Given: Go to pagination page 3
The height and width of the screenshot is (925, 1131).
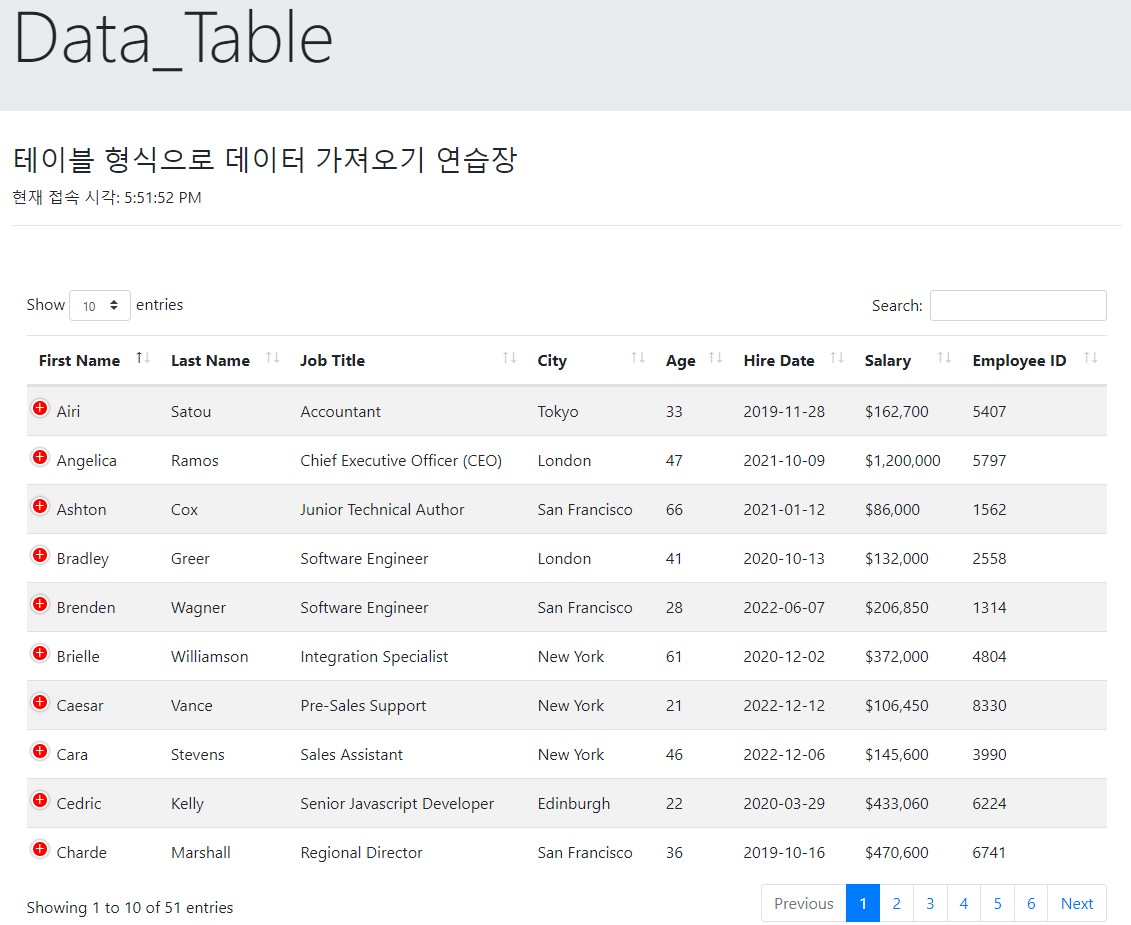Looking at the screenshot, I should (930, 903).
